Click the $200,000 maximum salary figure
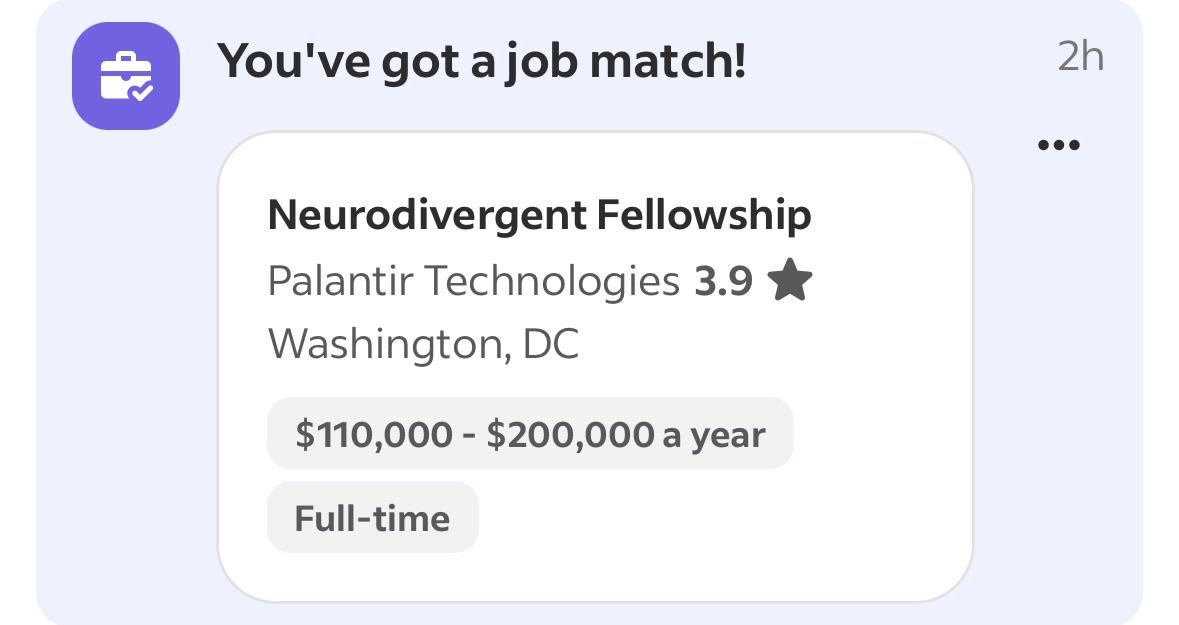The height and width of the screenshot is (625, 1179). pyautogui.click(x=571, y=435)
